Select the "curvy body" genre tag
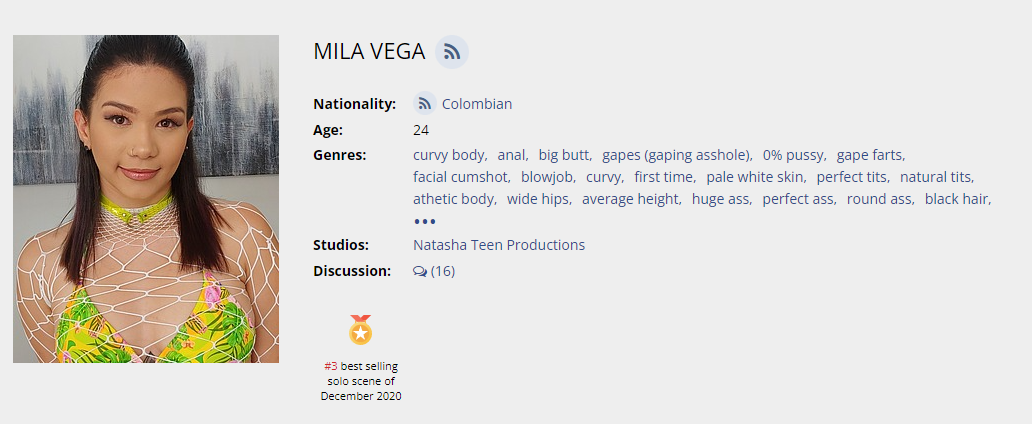This screenshot has width=1032, height=424. click(x=449, y=155)
